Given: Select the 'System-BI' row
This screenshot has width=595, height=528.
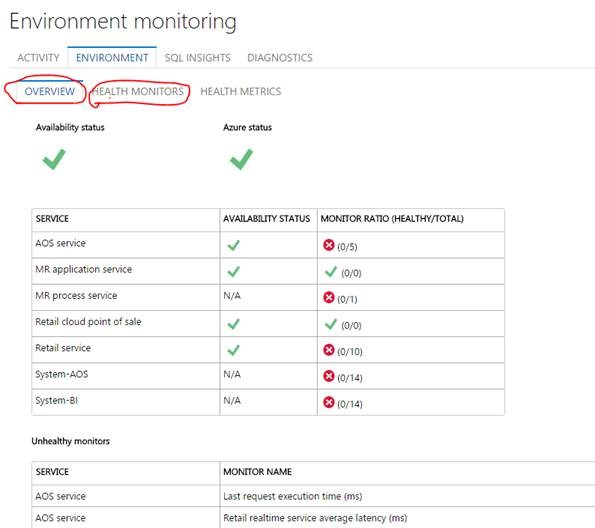Looking at the screenshot, I should tap(268, 402).
